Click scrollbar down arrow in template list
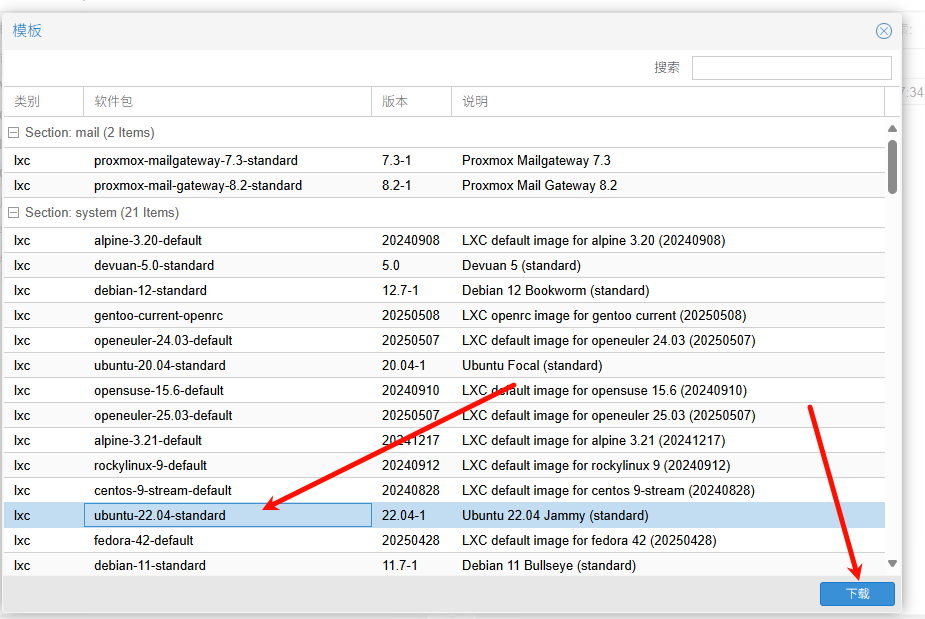925x619 pixels. point(892,564)
